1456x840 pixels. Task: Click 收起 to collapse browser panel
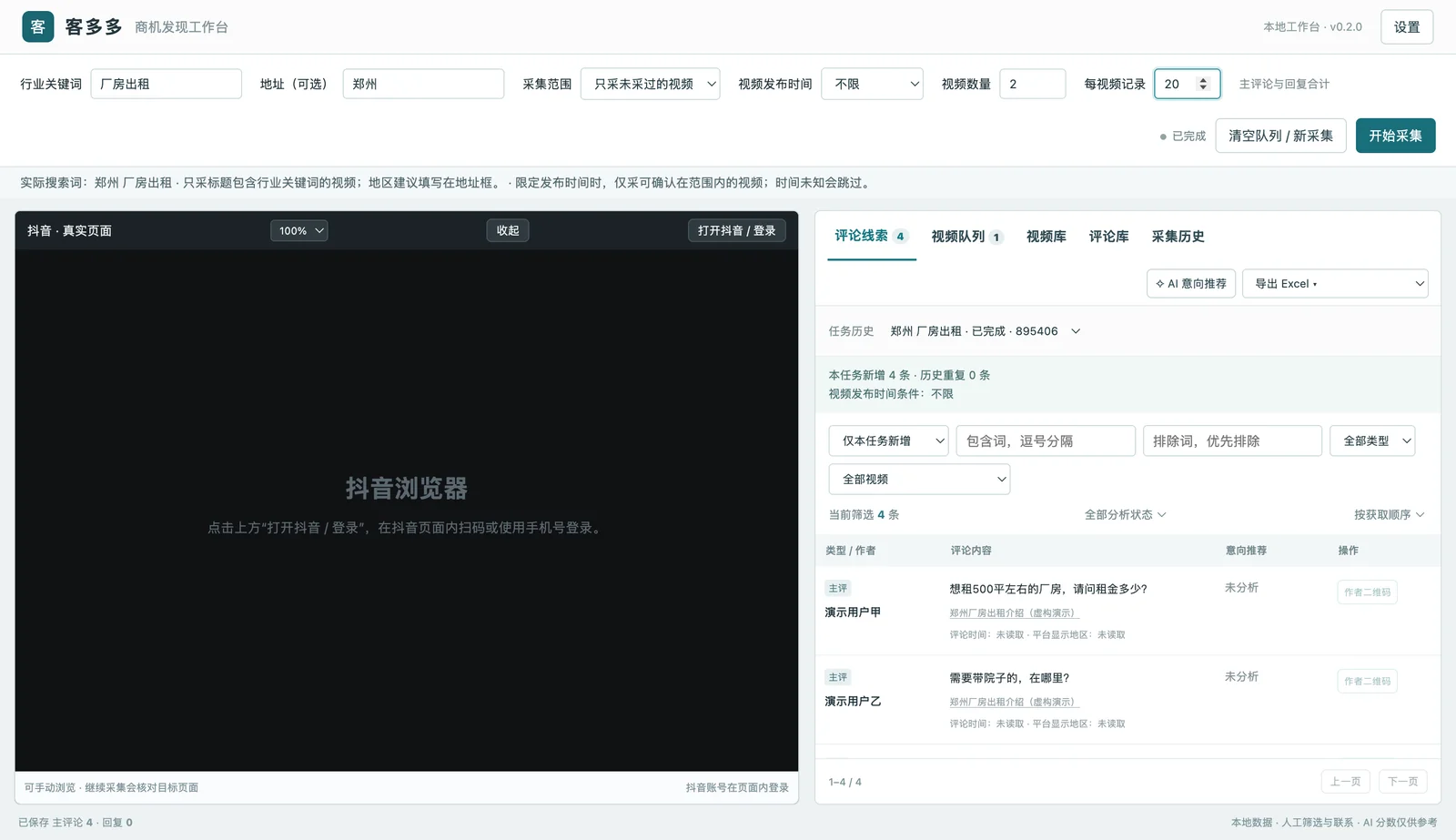coord(508,231)
